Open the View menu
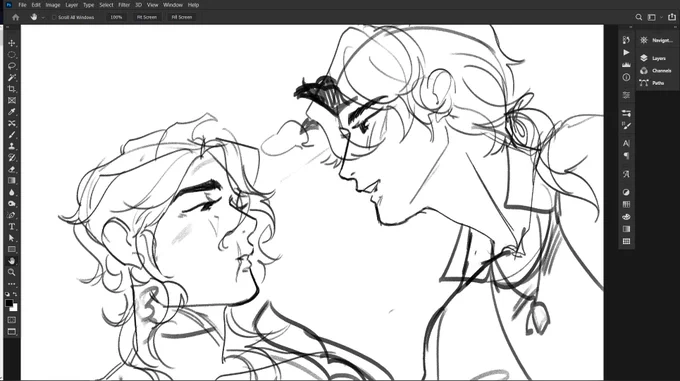 click(152, 5)
